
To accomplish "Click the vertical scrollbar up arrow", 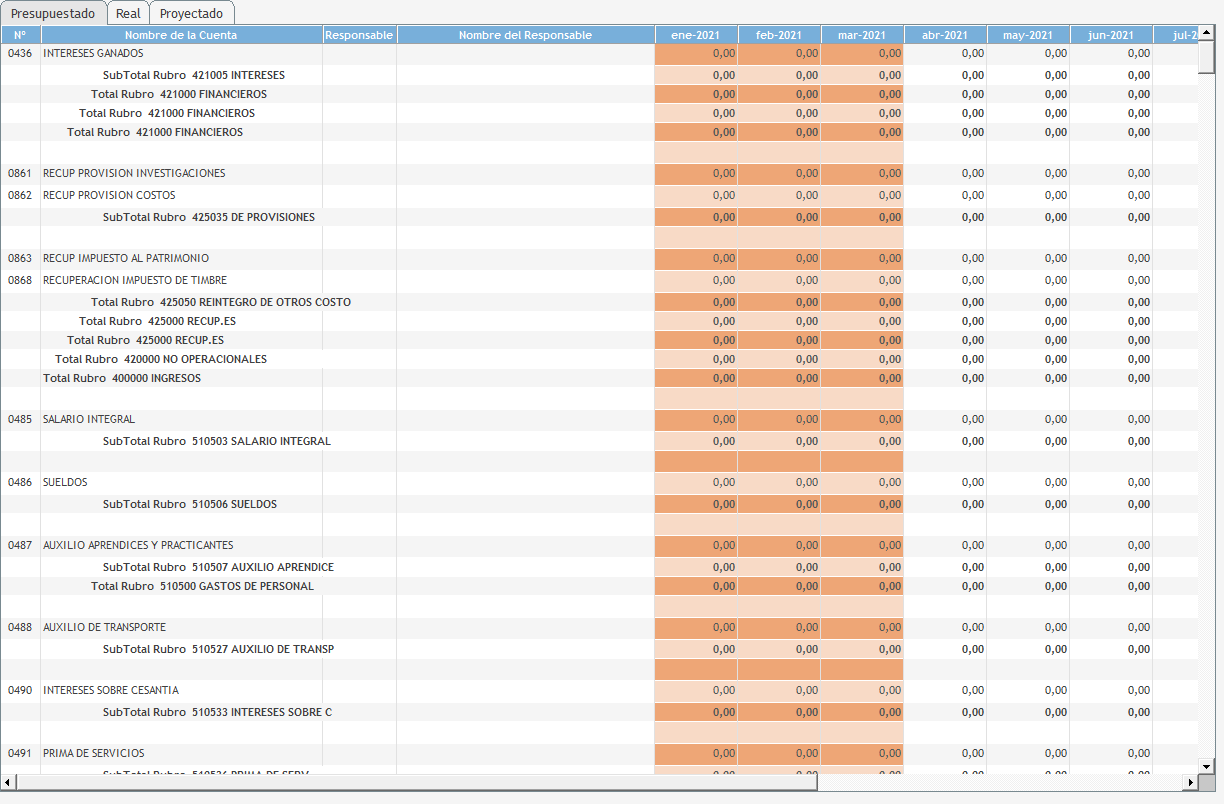I will pyautogui.click(x=1207, y=34).
